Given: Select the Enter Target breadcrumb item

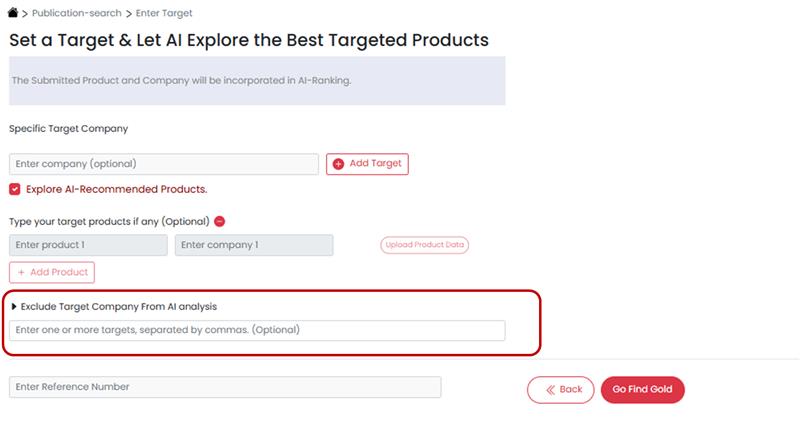Looking at the screenshot, I should coord(164,13).
